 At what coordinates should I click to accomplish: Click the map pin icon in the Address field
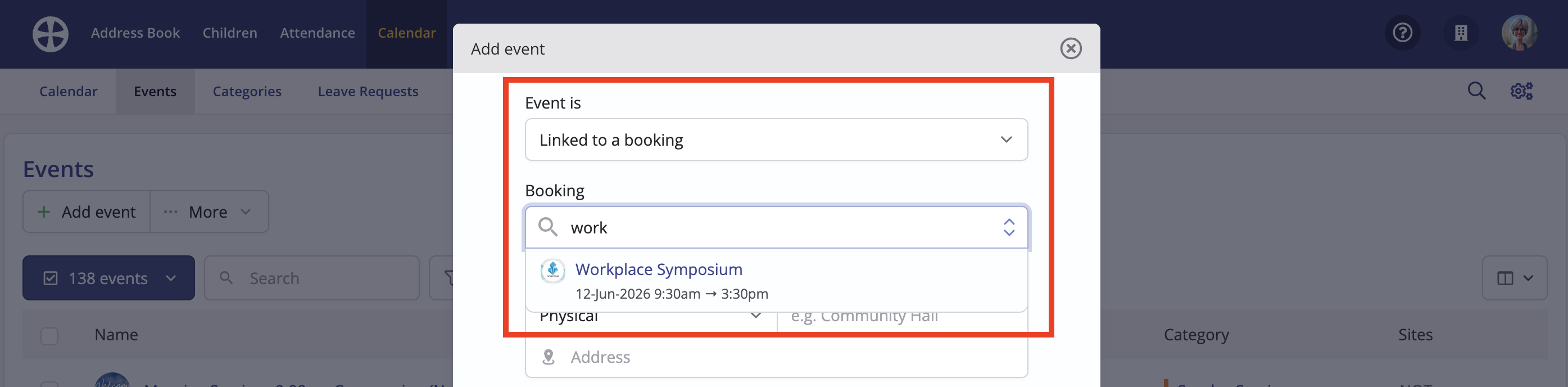tap(548, 357)
